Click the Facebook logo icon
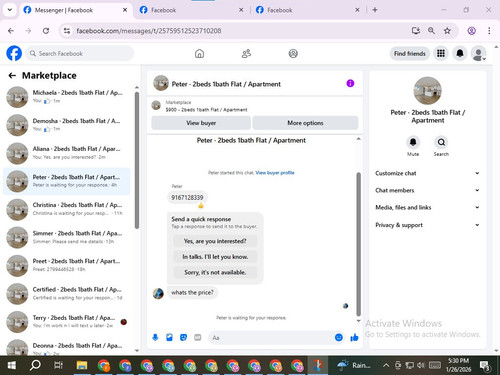The image size is (500, 375). pyautogui.click(x=14, y=53)
